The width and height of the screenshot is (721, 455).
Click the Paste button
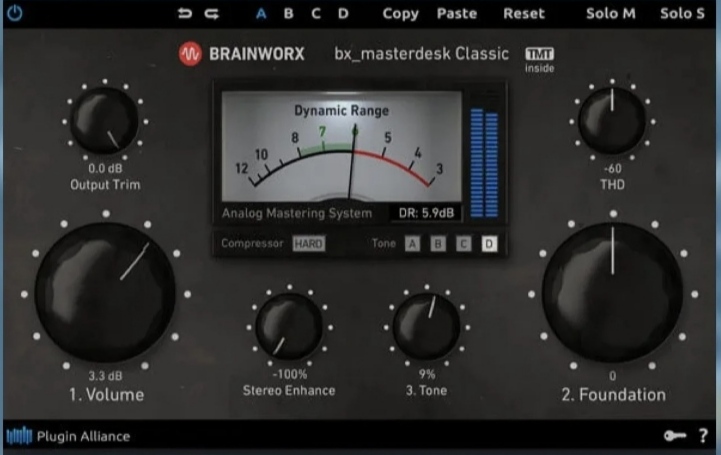pos(457,14)
